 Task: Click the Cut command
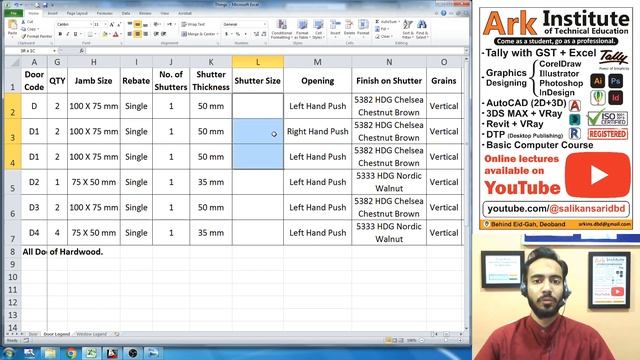[27, 22]
